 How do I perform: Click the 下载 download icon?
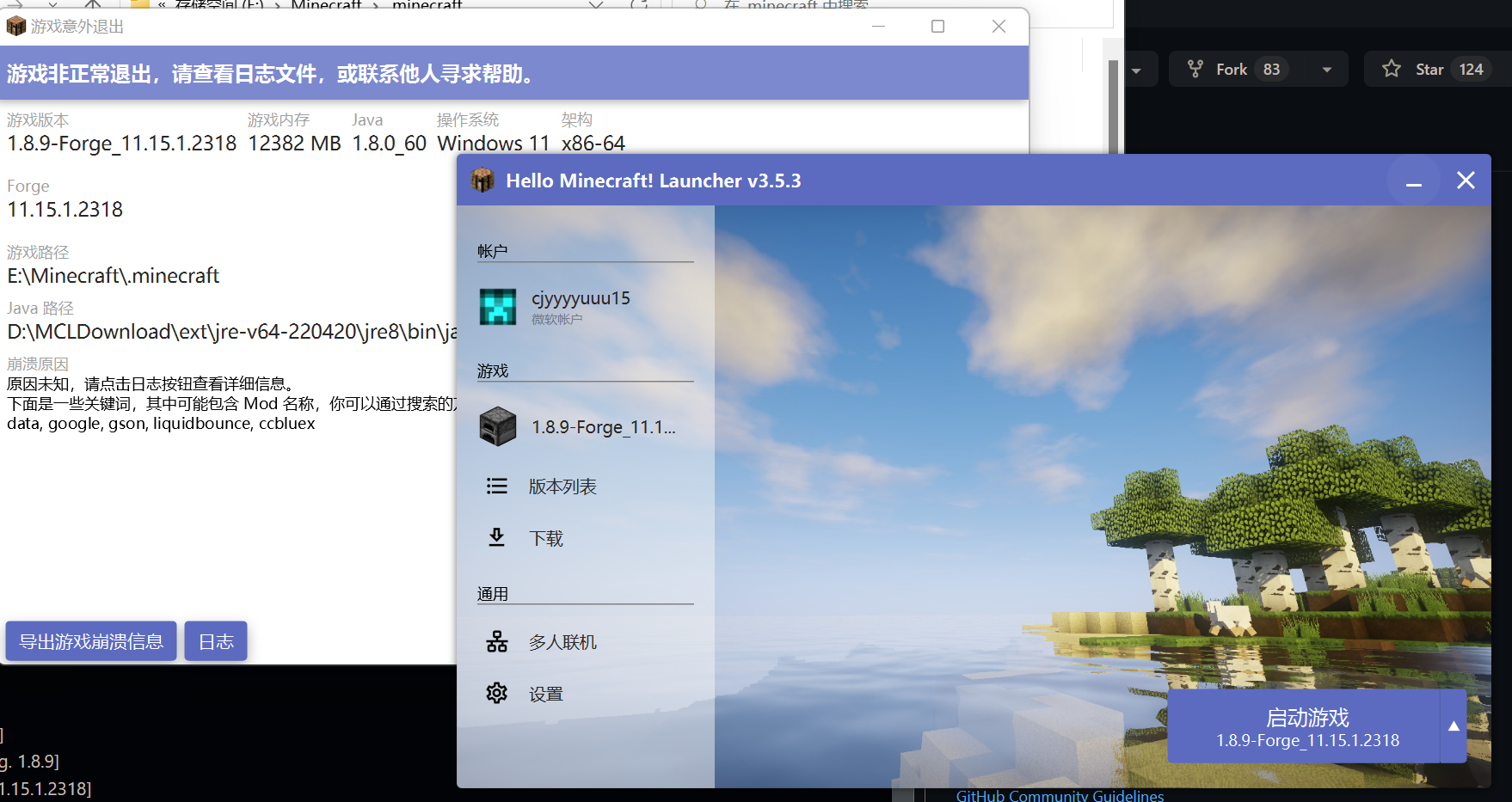click(496, 537)
